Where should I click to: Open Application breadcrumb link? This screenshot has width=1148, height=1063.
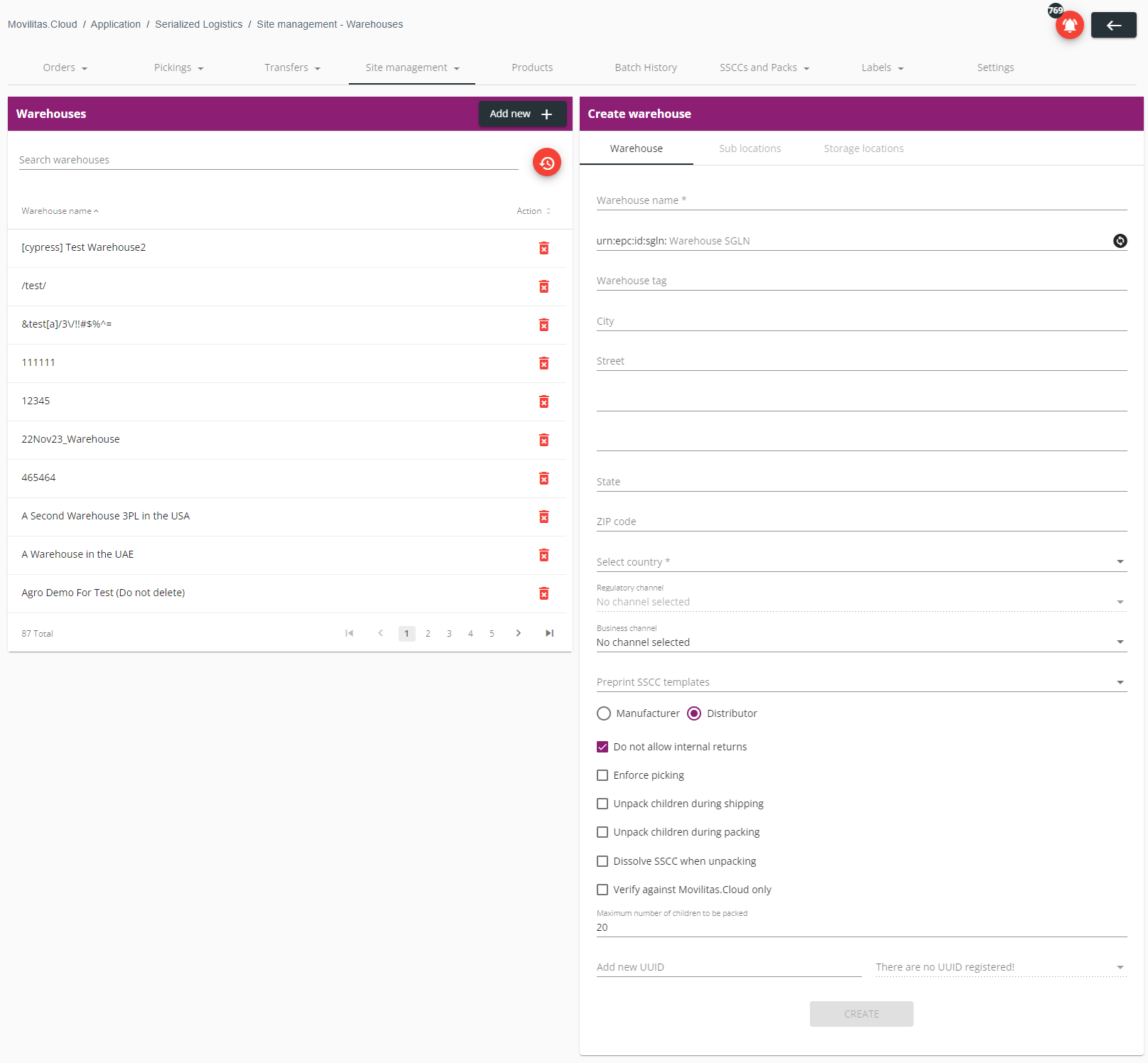point(116,24)
